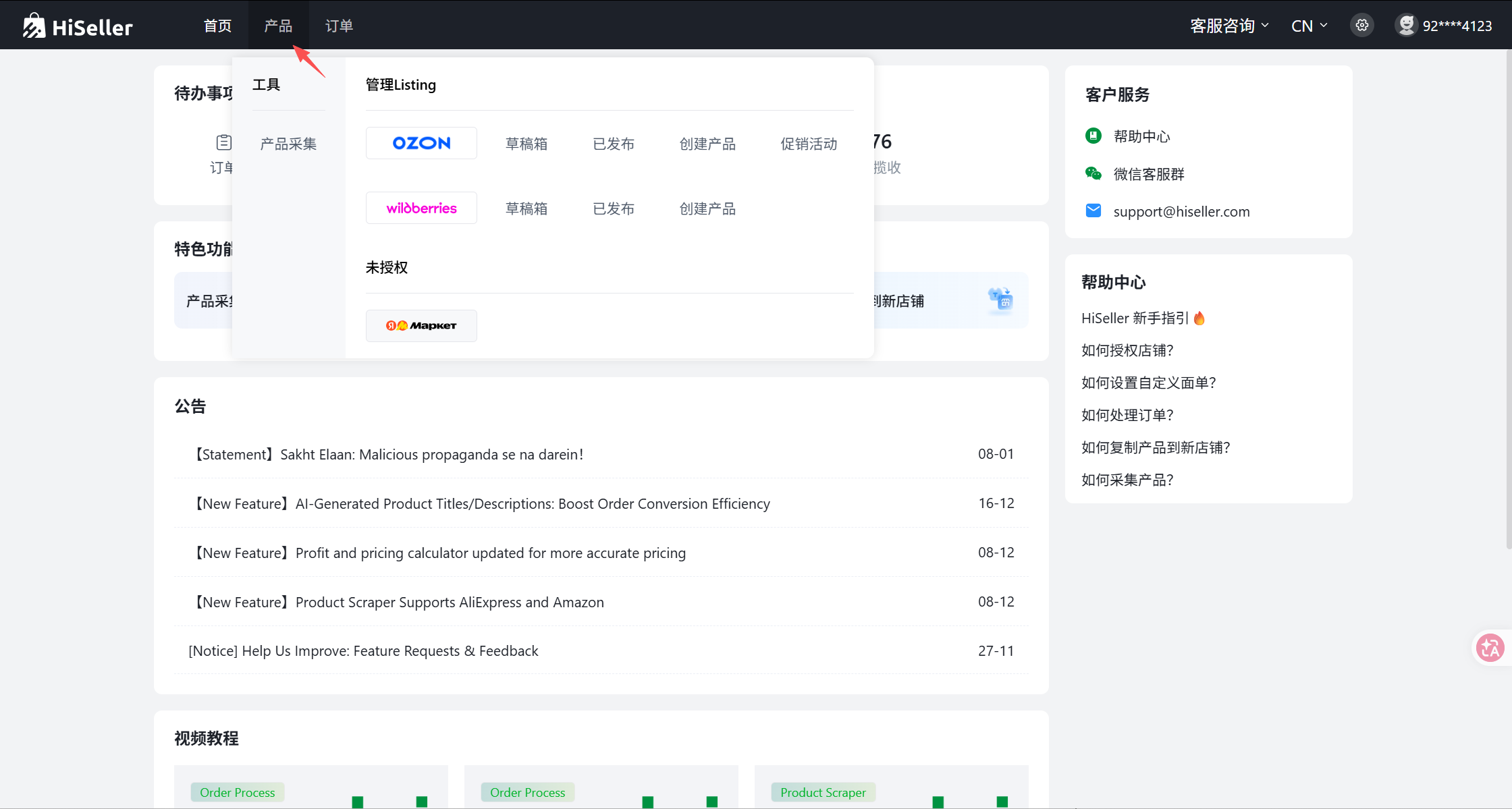Open settings gear icon in header
The width and height of the screenshot is (1512, 809).
(1362, 26)
